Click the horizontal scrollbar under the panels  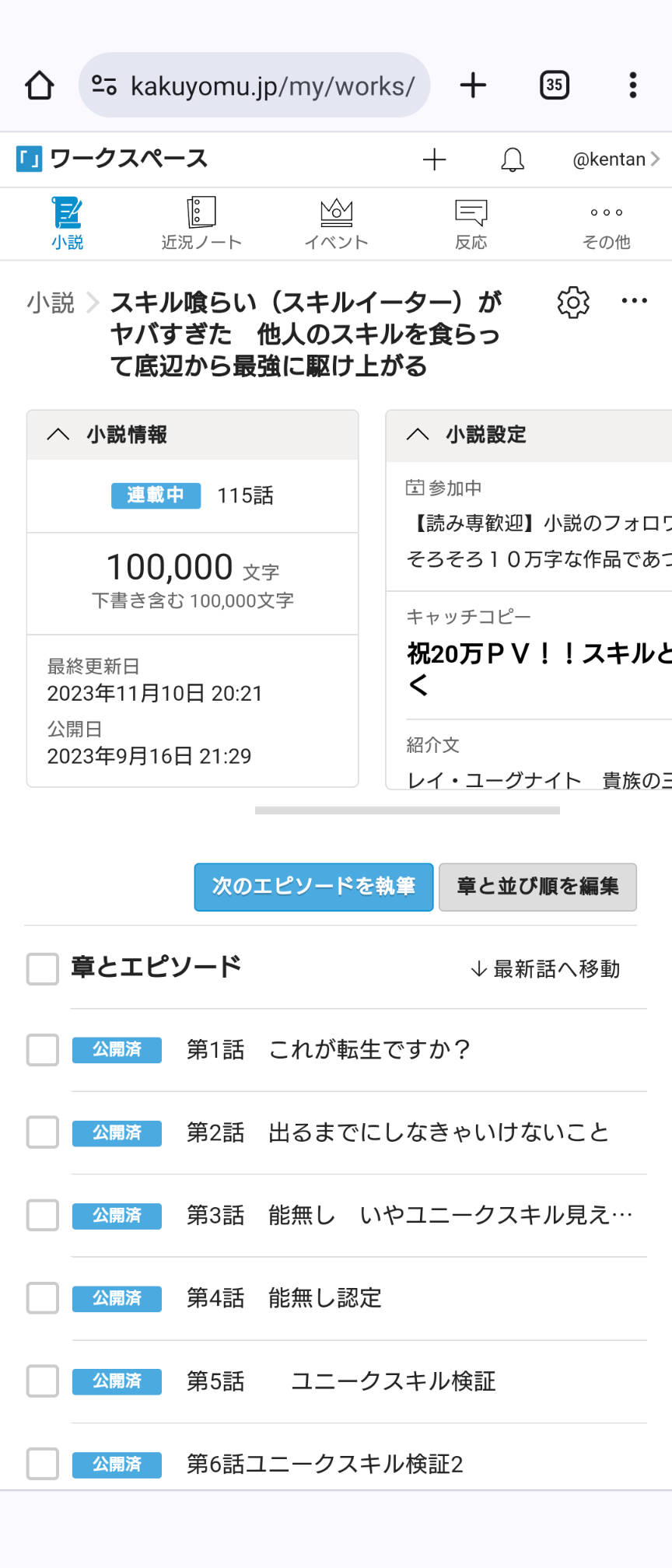click(x=407, y=810)
